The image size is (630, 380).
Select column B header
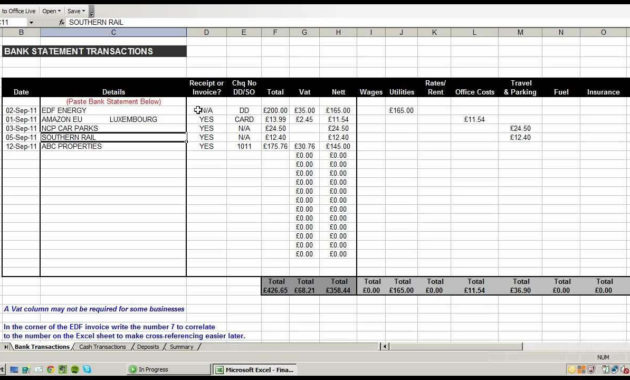[x=21, y=32]
